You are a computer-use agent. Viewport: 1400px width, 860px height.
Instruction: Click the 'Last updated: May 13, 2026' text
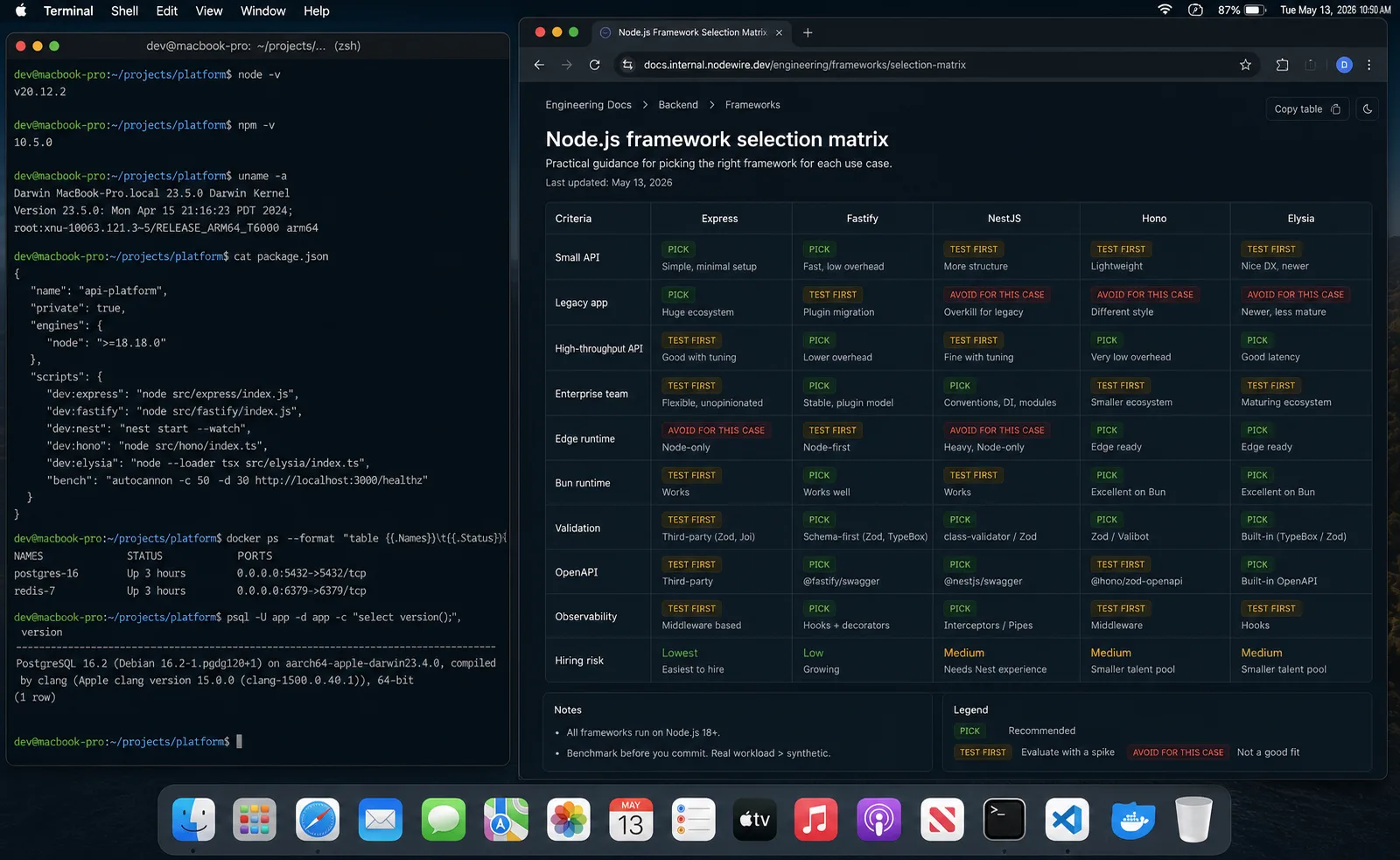609,183
